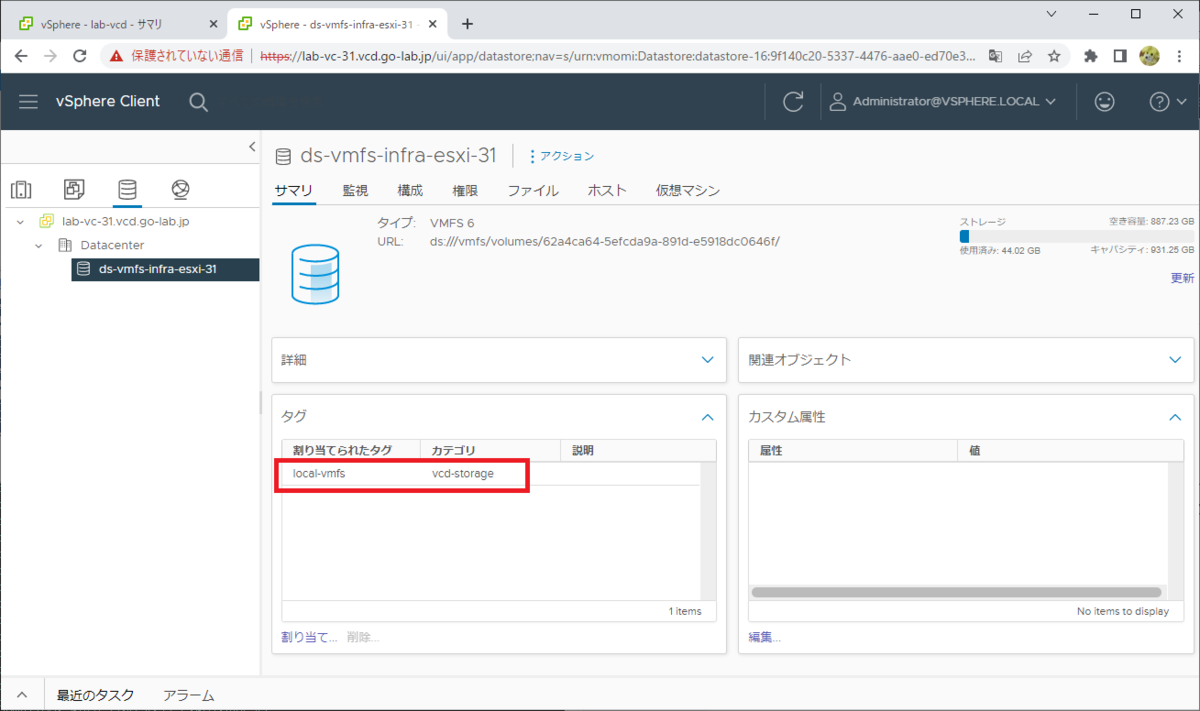Open the browser extensions puzzle icon
Image resolution: width=1200 pixels, height=711 pixels.
tap(1090, 56)
